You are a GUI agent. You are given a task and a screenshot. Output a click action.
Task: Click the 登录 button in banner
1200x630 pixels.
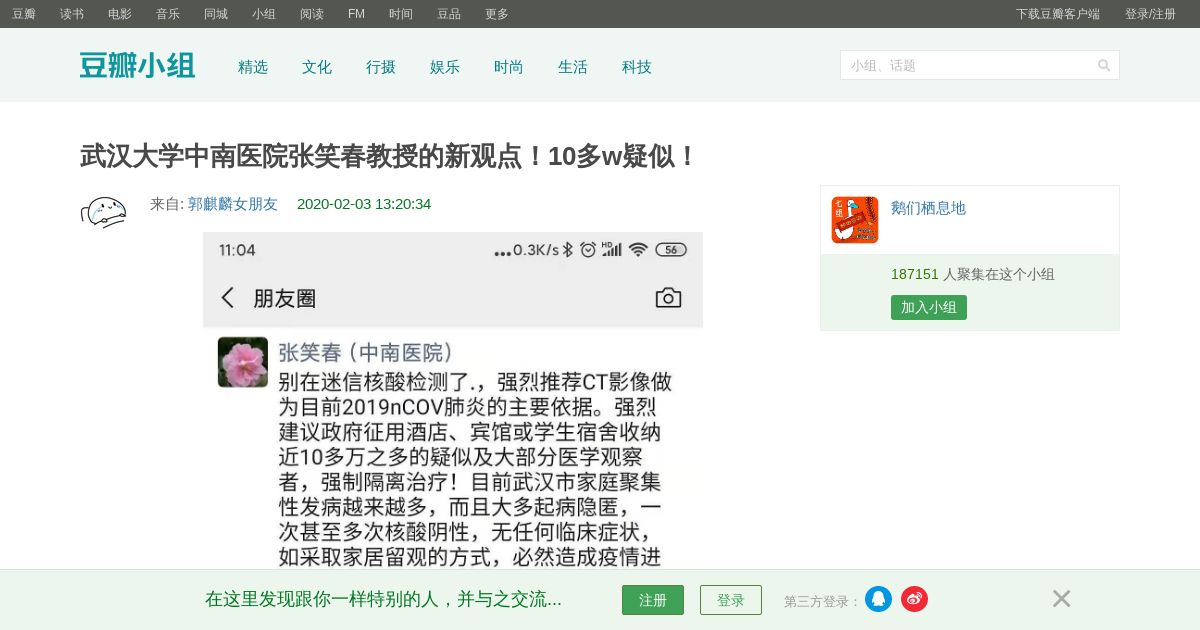731,600
